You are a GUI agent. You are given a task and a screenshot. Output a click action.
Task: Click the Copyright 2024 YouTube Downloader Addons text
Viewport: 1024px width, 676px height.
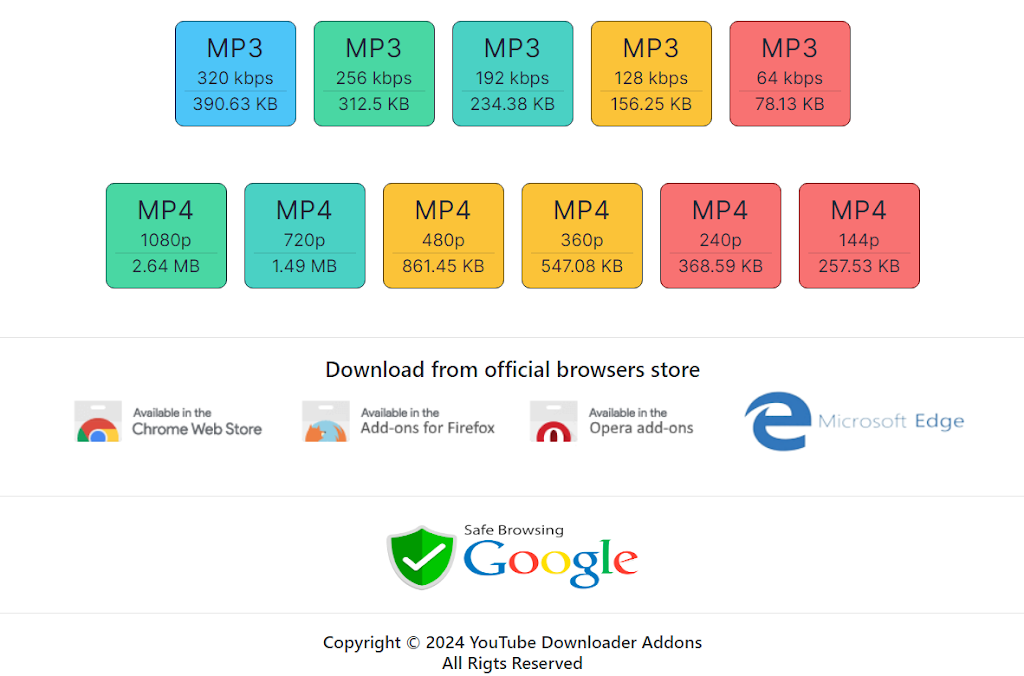coord(513,642)
